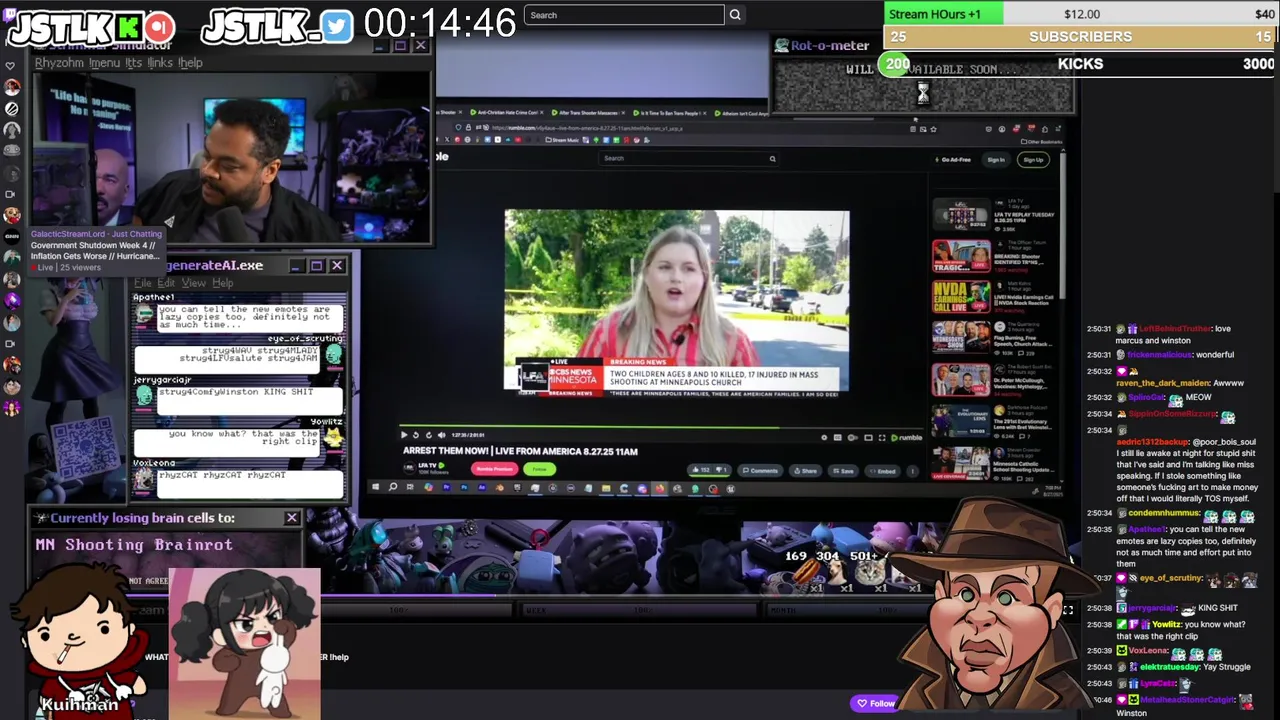Open the Help menu in generateAI.exe
The height and width of the screenshot is (720, 1280).
222,283
